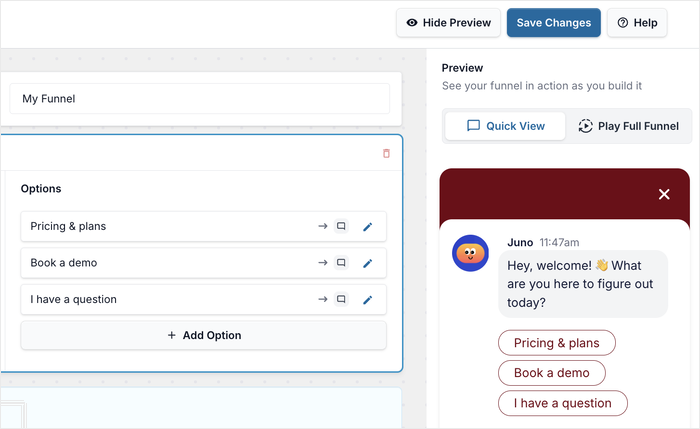Close the chat preview widget

664,194
